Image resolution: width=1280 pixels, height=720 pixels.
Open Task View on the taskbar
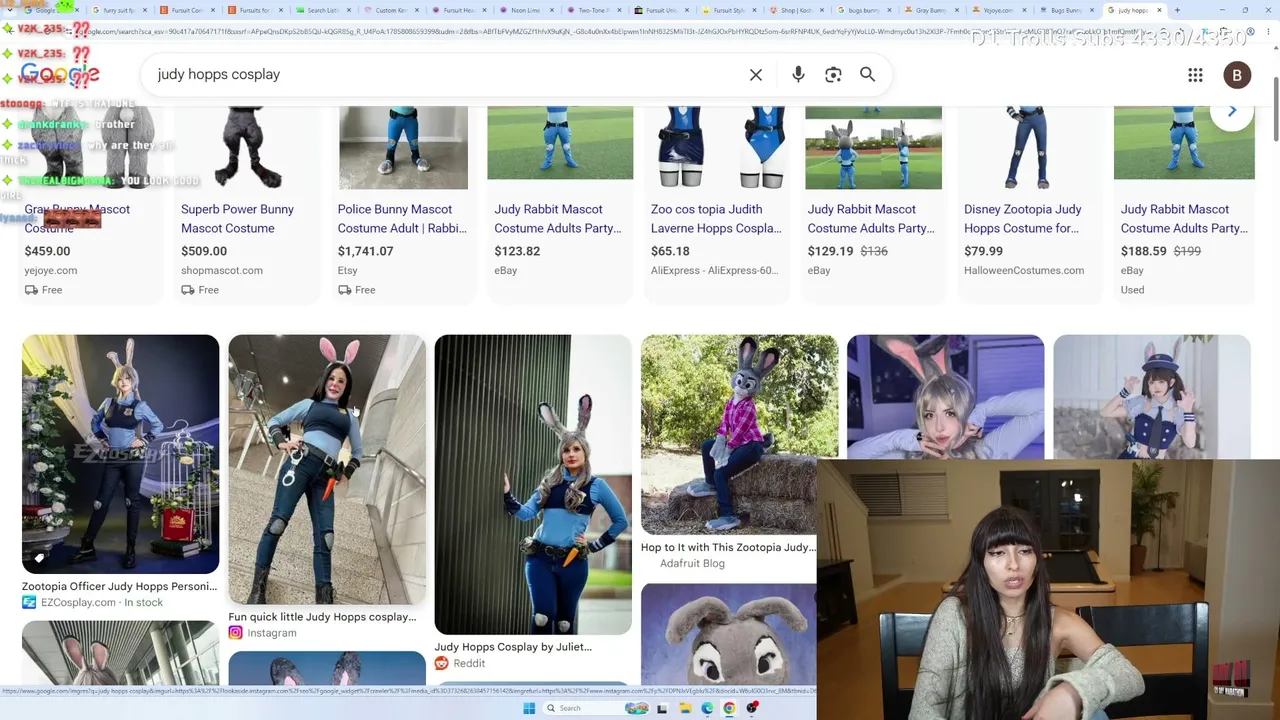pyautogui.click(x=662, y=708)
